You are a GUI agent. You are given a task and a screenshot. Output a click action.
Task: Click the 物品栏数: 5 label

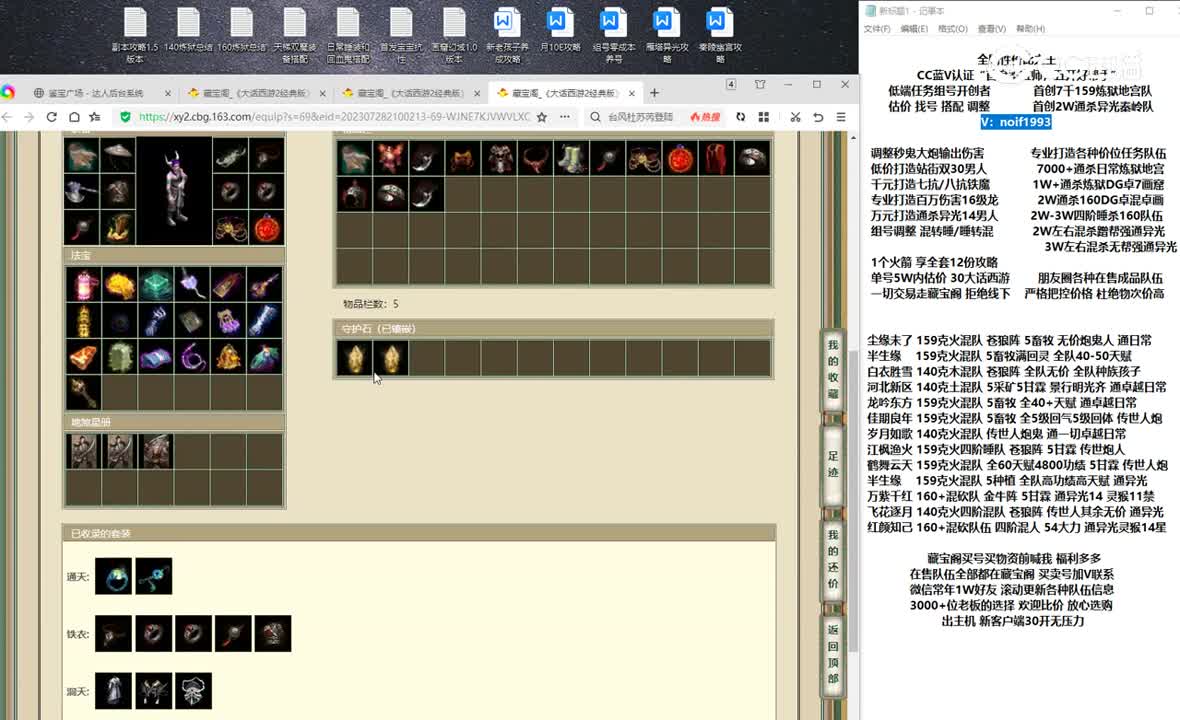tap(371, 304)
